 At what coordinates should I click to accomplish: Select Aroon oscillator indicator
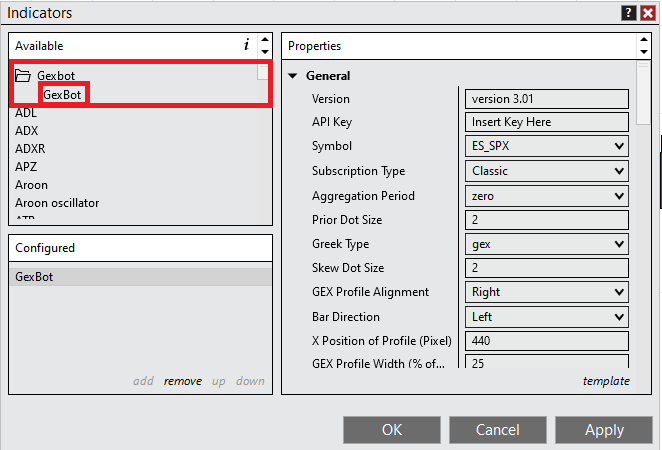[x=57, y=203]
